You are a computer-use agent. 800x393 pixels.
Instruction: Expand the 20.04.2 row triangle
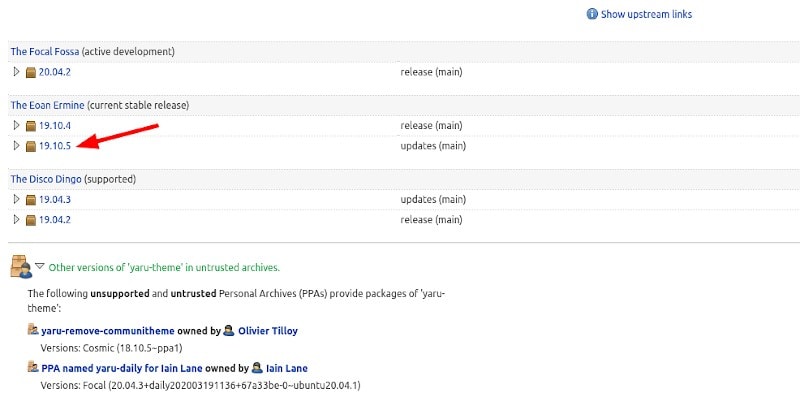pyautogui.click(x=16, y=71)
